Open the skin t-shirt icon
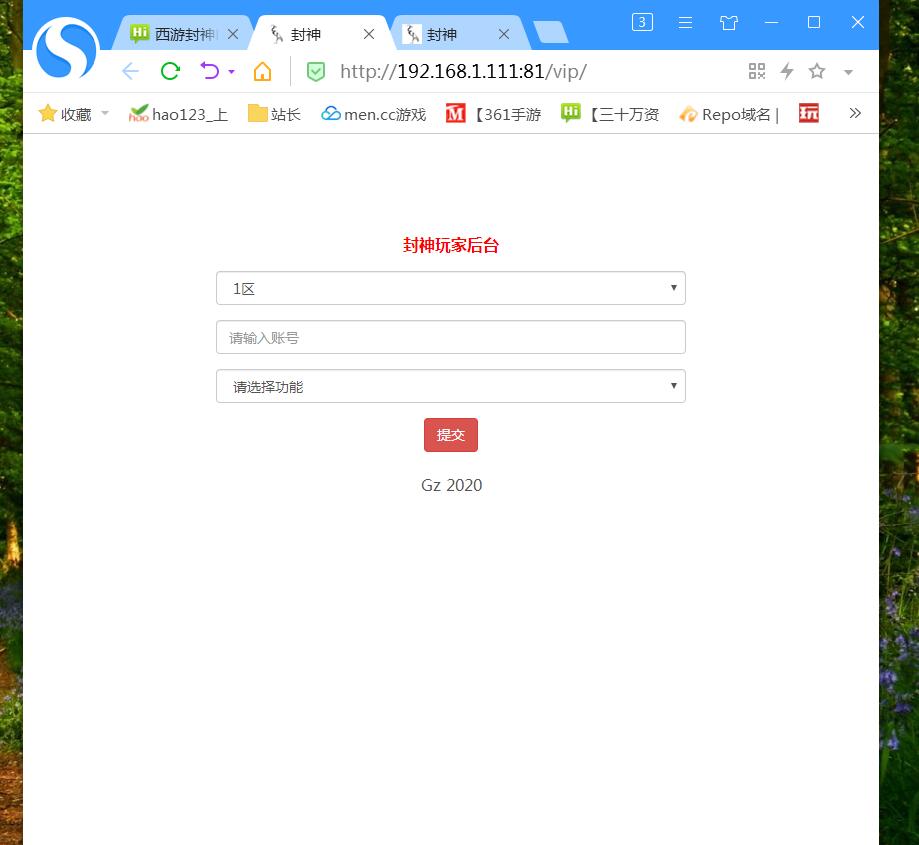 click(729, 22)
